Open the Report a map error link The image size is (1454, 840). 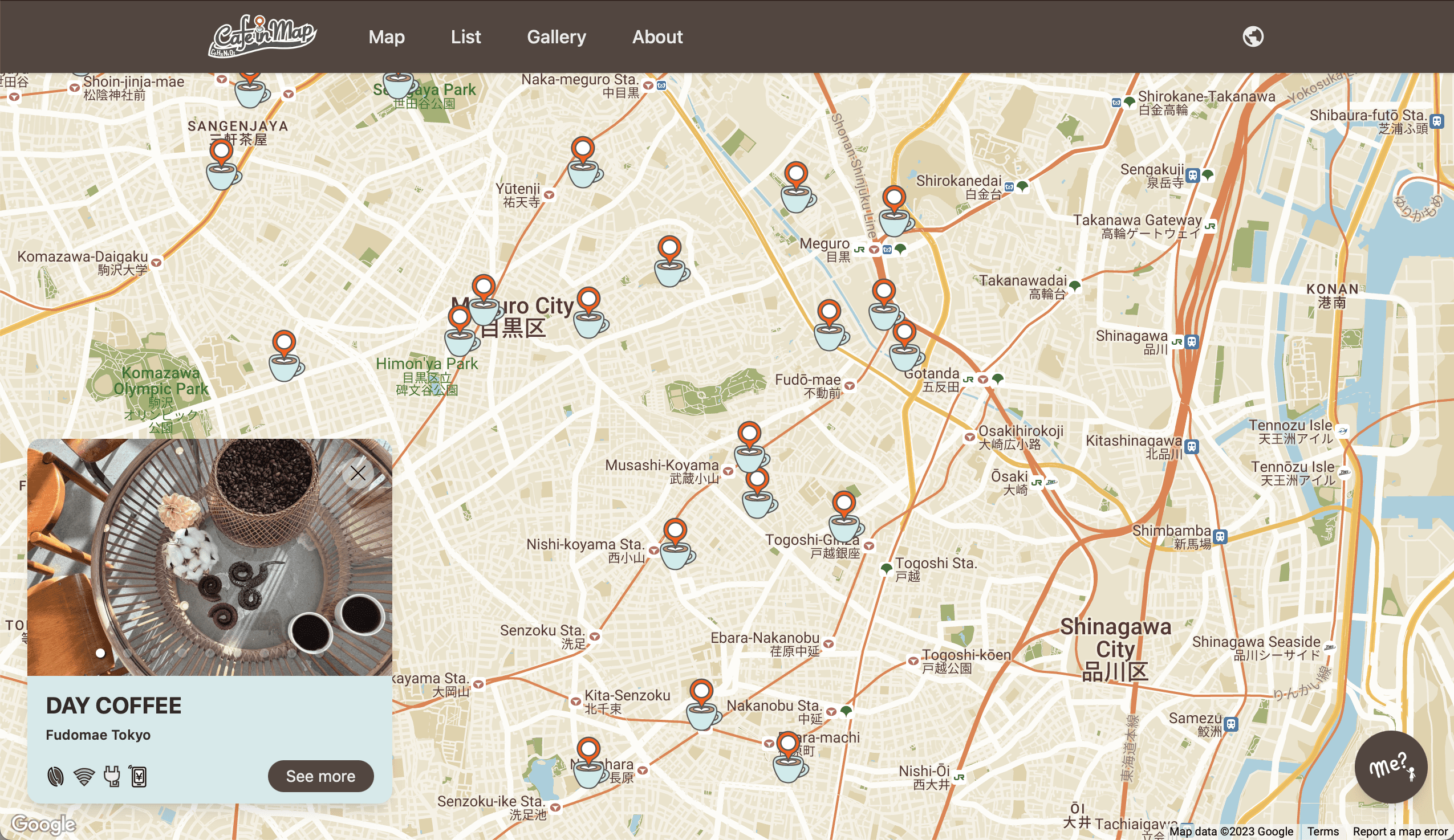(x=1402, y=831)
